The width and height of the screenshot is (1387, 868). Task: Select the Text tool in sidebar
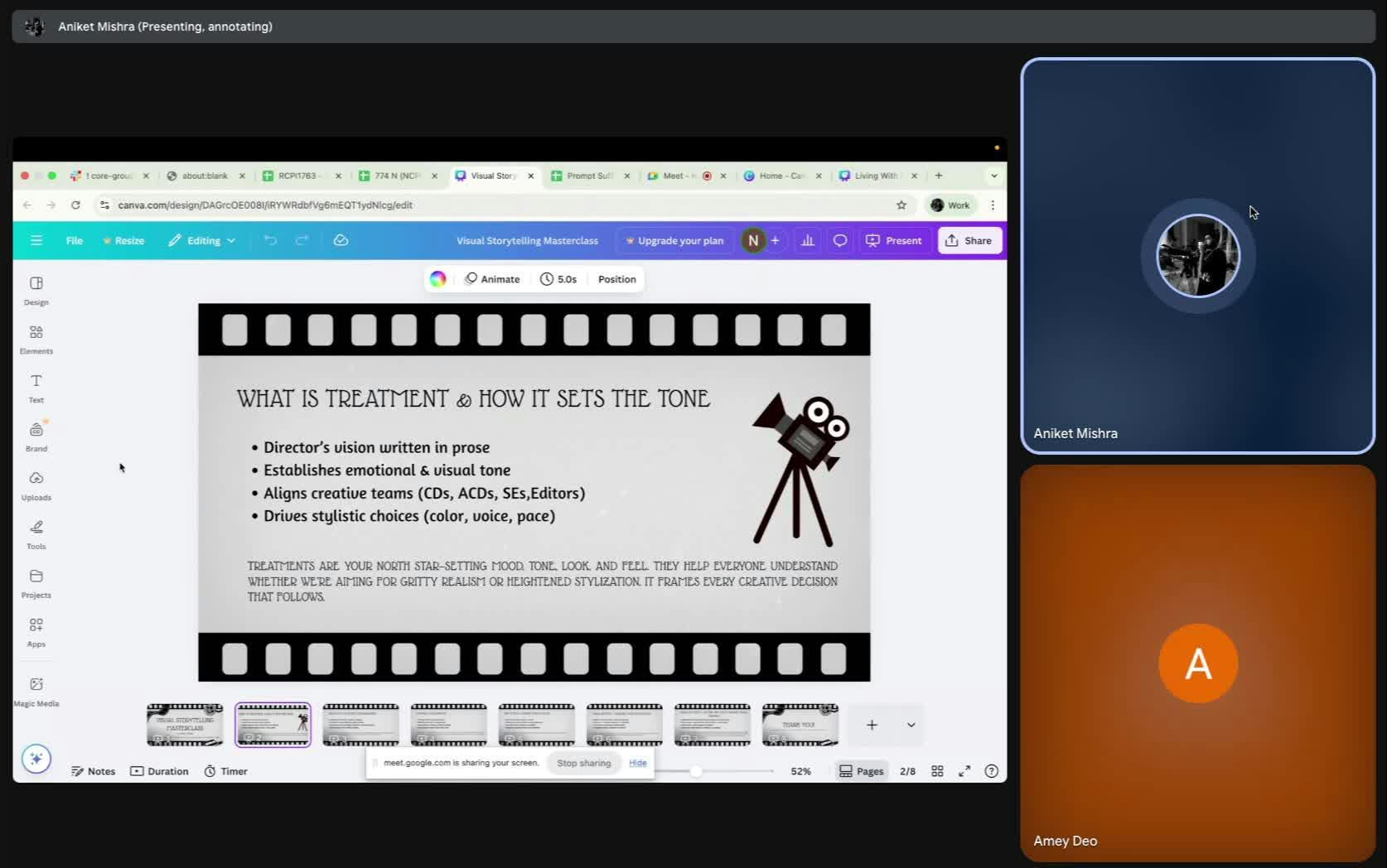(x=36, y=388)
